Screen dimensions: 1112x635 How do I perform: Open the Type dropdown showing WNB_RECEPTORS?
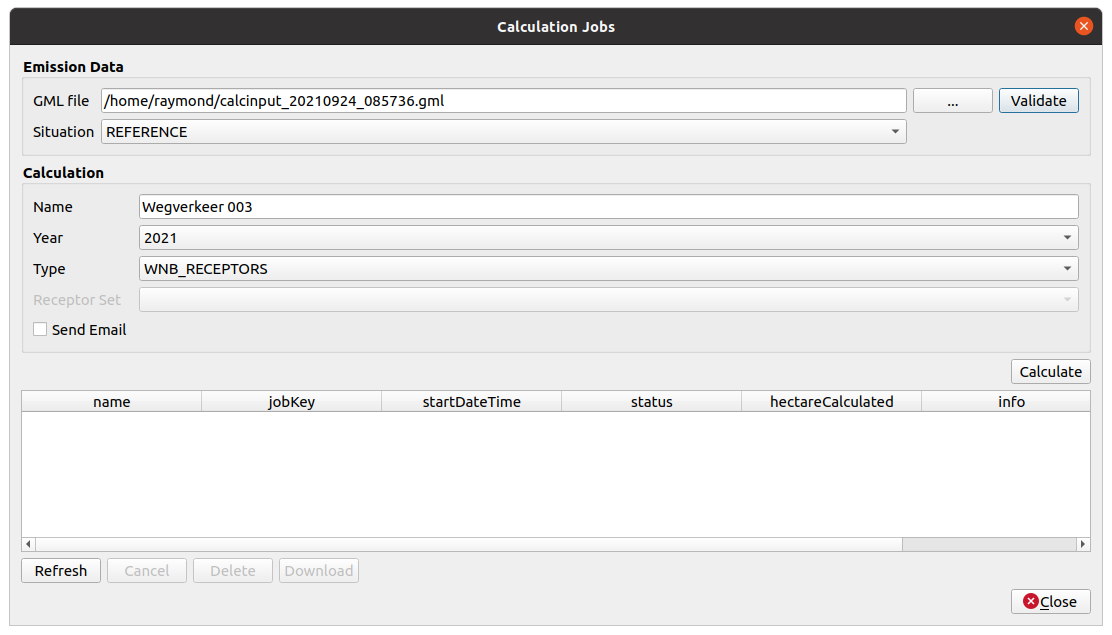click(608, 269)
